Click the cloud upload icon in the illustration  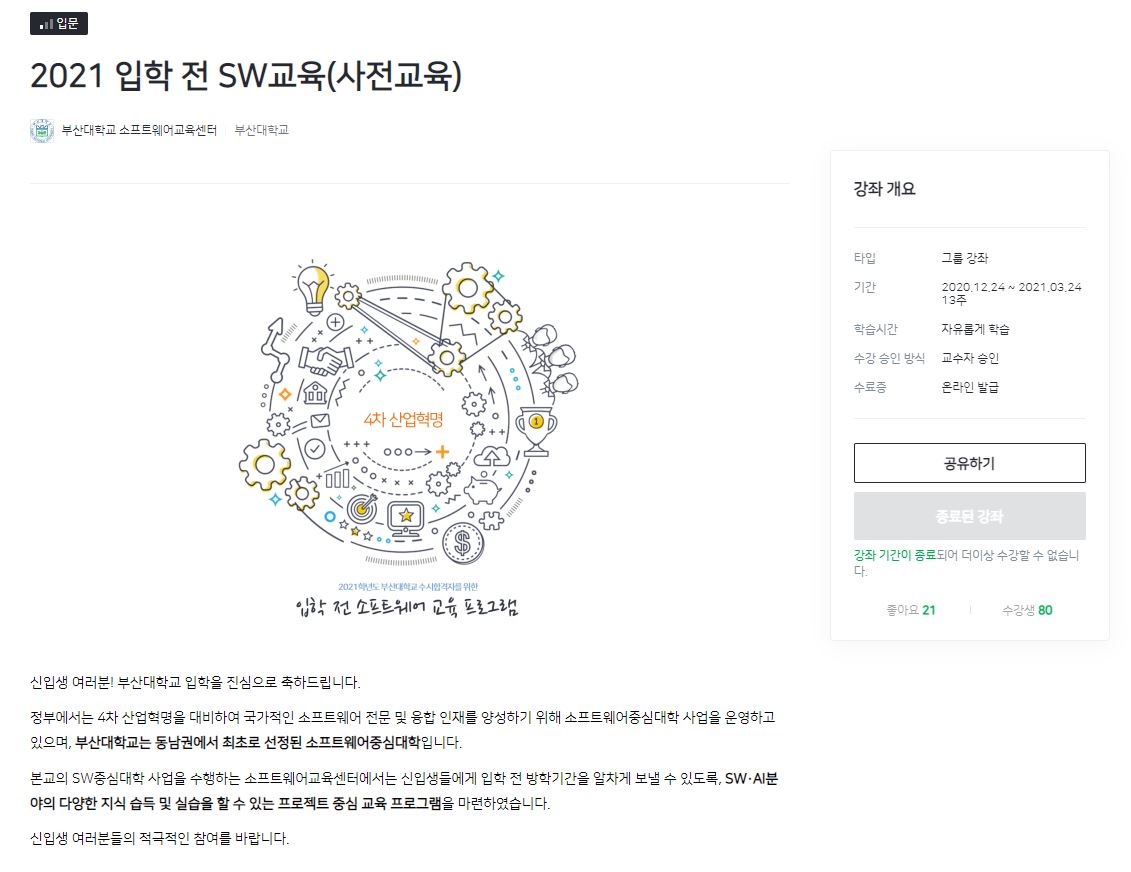pyautogui.click(x=492, y=458)
